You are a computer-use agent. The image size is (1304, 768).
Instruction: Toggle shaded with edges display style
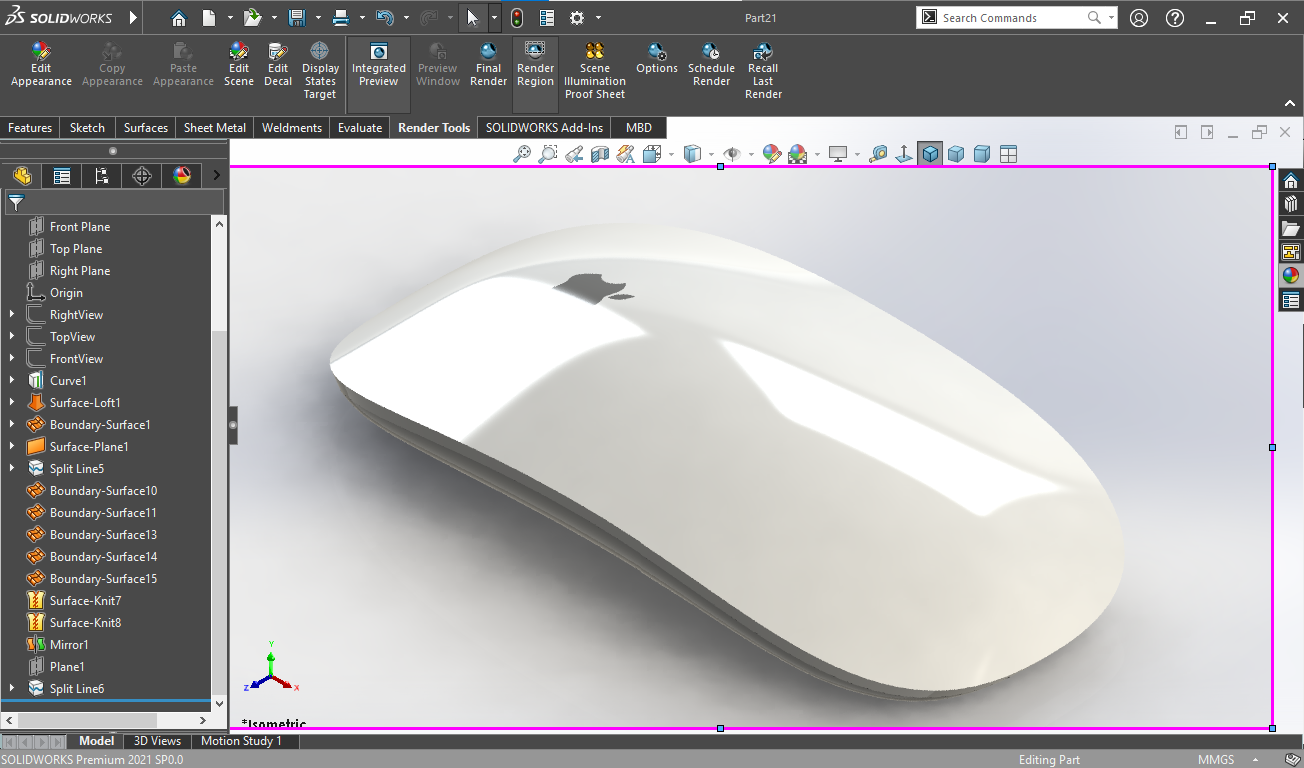click(931, 154)
